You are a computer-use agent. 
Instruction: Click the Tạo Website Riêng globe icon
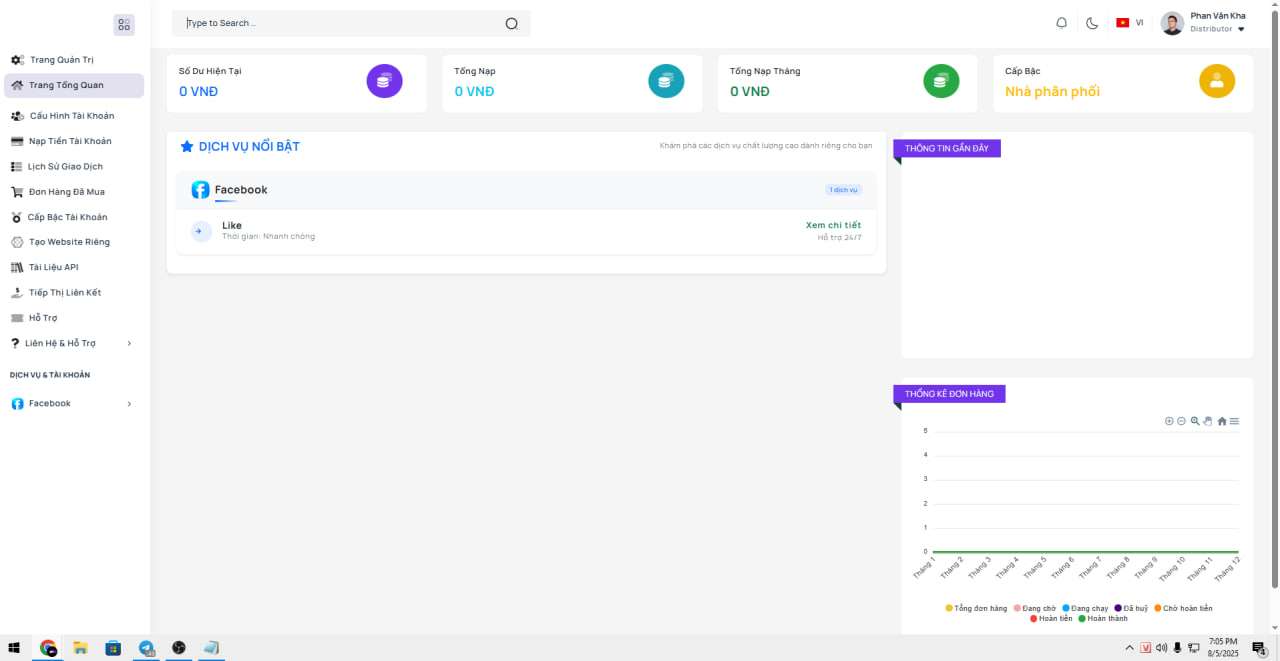(17, 242)
